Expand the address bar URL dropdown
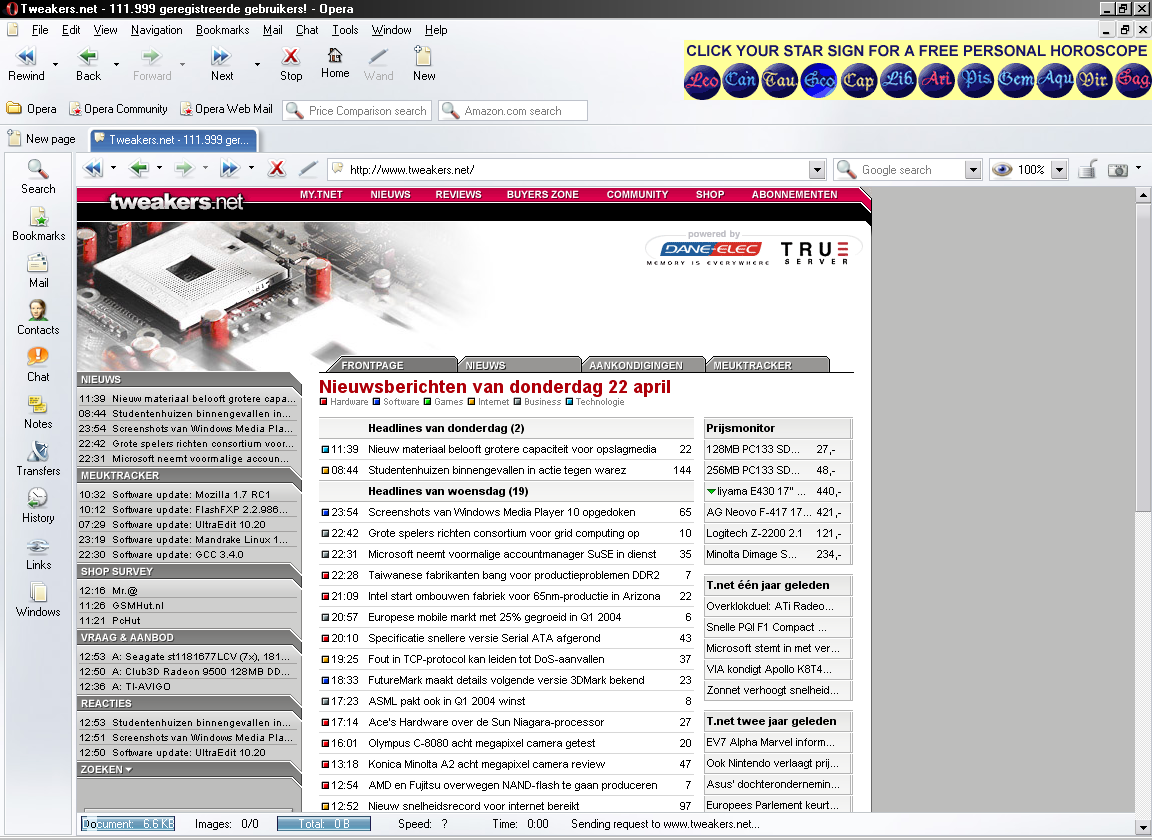The image size is (1152, 840). [x=817, y=170]
